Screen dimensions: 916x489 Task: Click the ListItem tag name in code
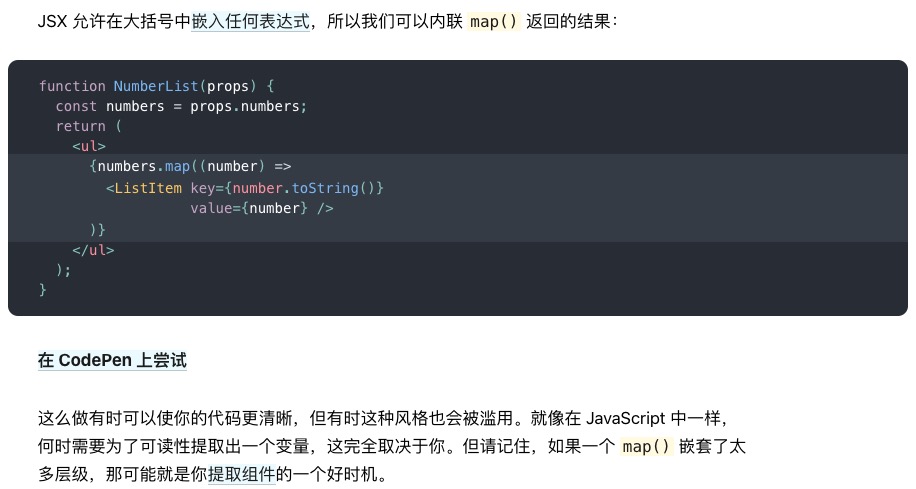point(148,188)
